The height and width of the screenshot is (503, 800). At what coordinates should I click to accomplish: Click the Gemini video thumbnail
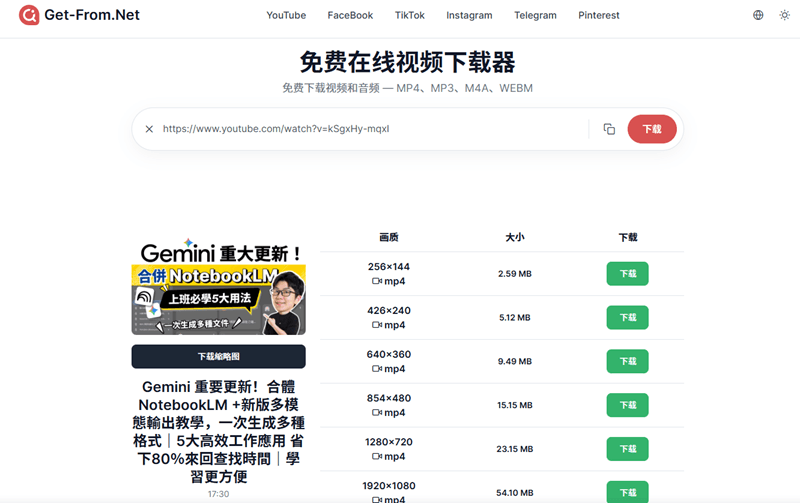pyautogui.click(x=218, y=287)
